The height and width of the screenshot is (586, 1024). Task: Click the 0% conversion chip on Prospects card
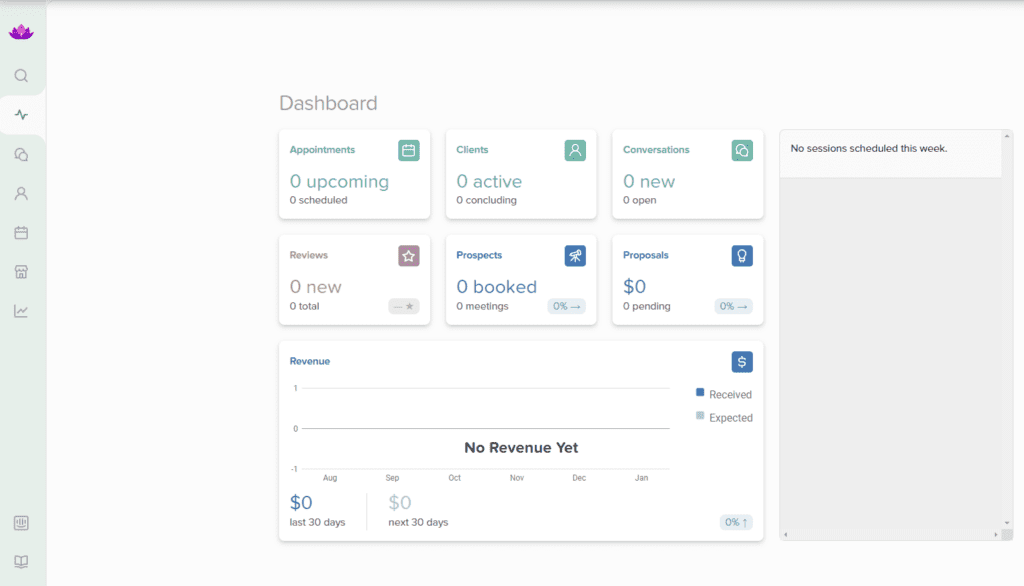pos(567,306)
